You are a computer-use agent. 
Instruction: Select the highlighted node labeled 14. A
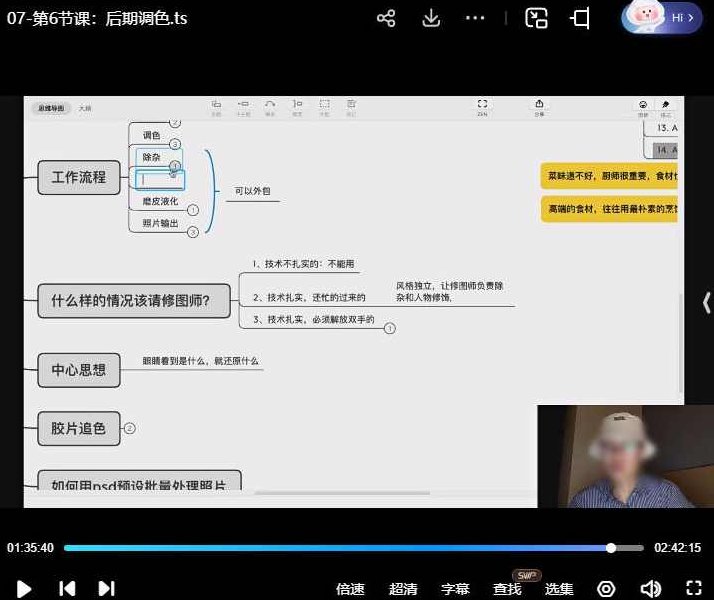[665, 150]
